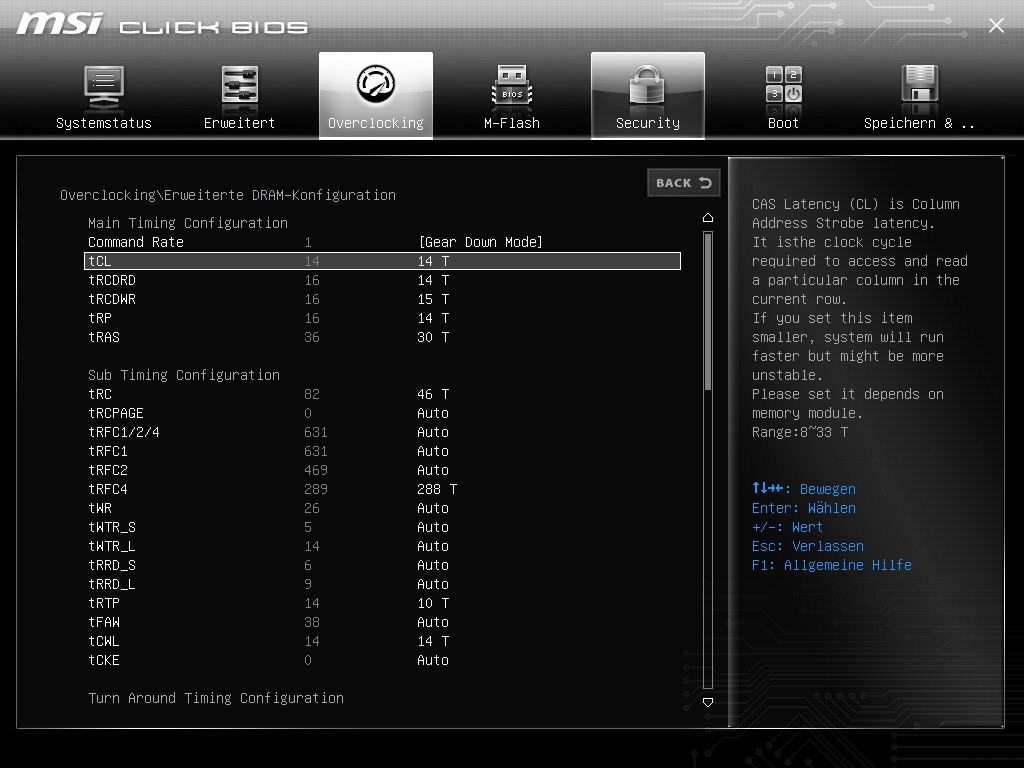Select the Overclocking gauge icon
Image resolution: width=1024 pixels, height=768 pixels.
coord(376,84)
